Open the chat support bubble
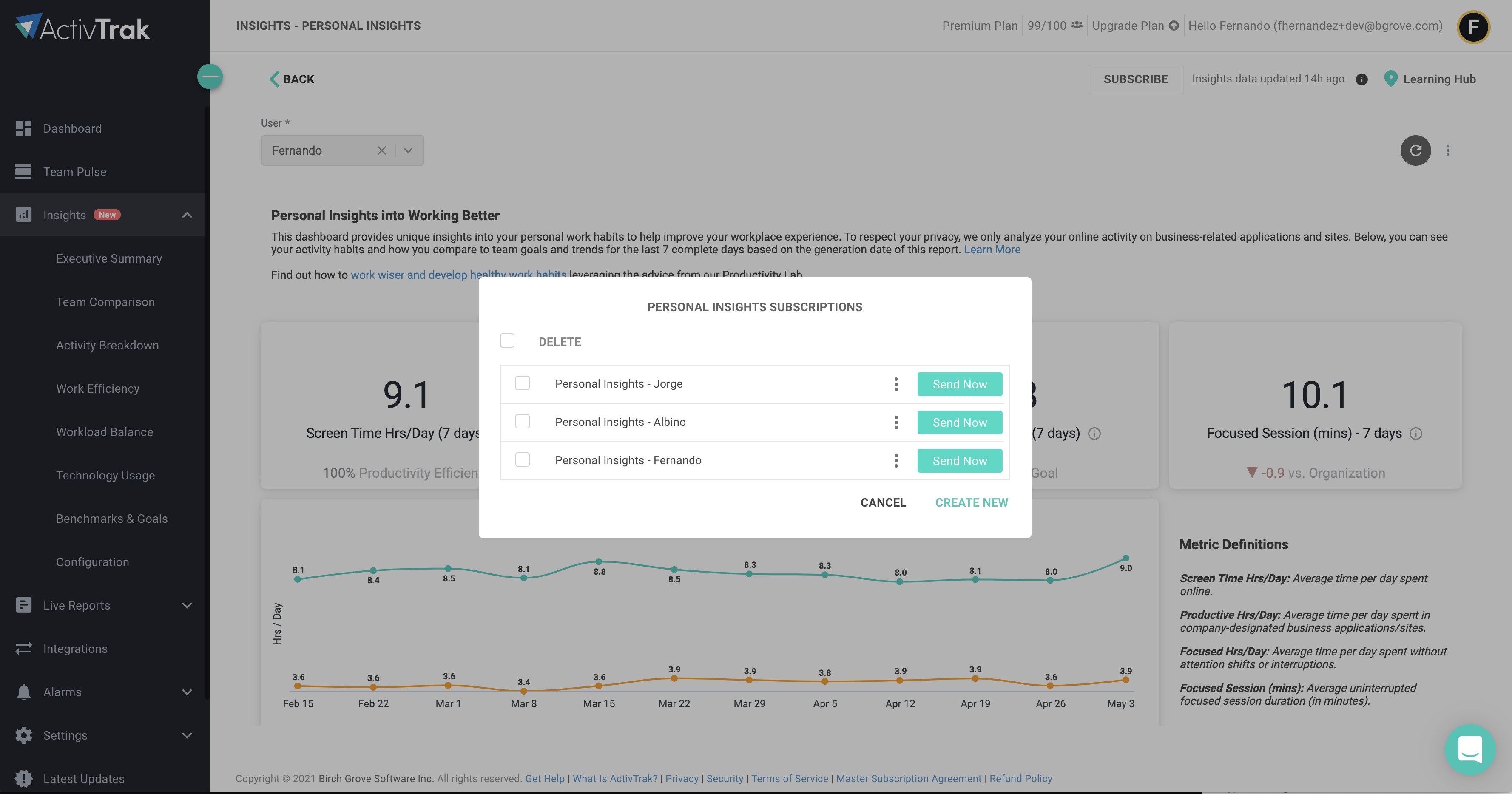 1470,749
